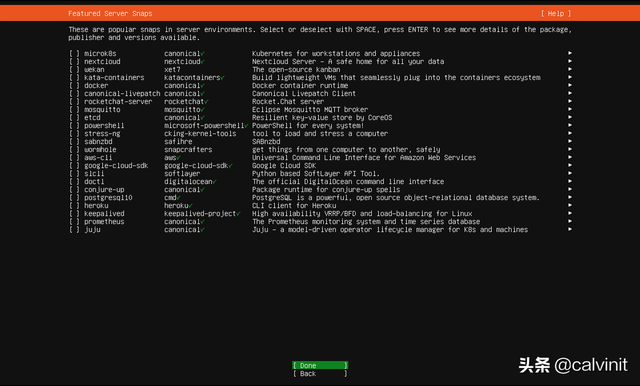Viewport: 640px width, 386px height.
Task: Toggle the microk8s snap checkbox
Action: [74, 53]
